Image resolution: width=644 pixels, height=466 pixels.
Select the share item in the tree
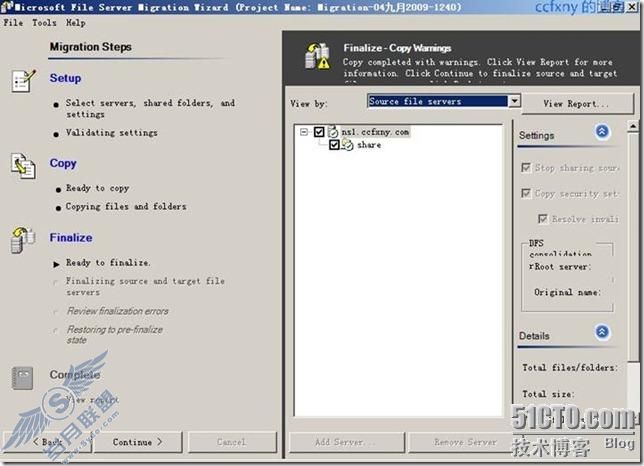tap(369, 145)
